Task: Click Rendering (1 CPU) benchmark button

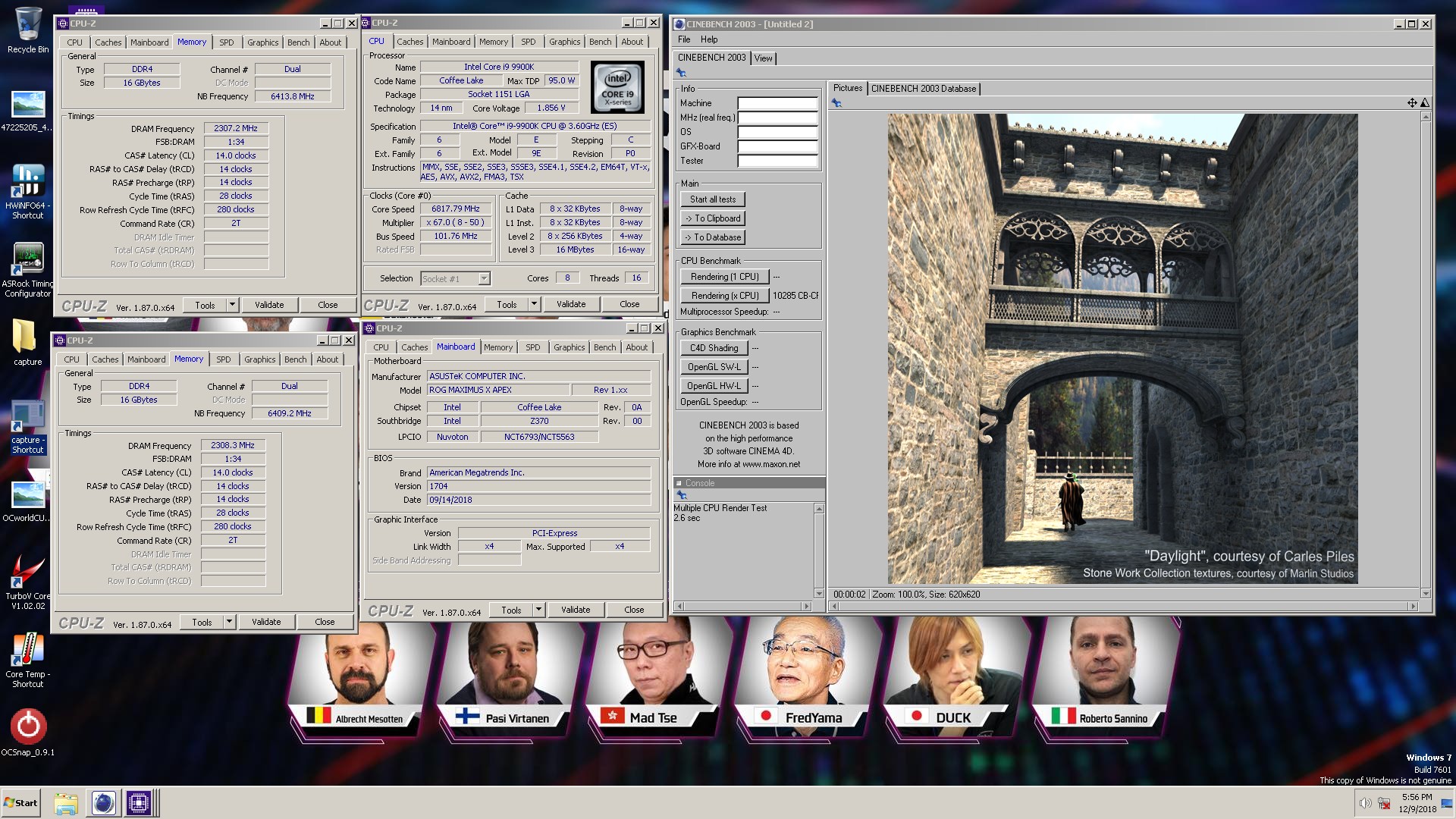Action: pyautogui.click(x=724, y=277)
